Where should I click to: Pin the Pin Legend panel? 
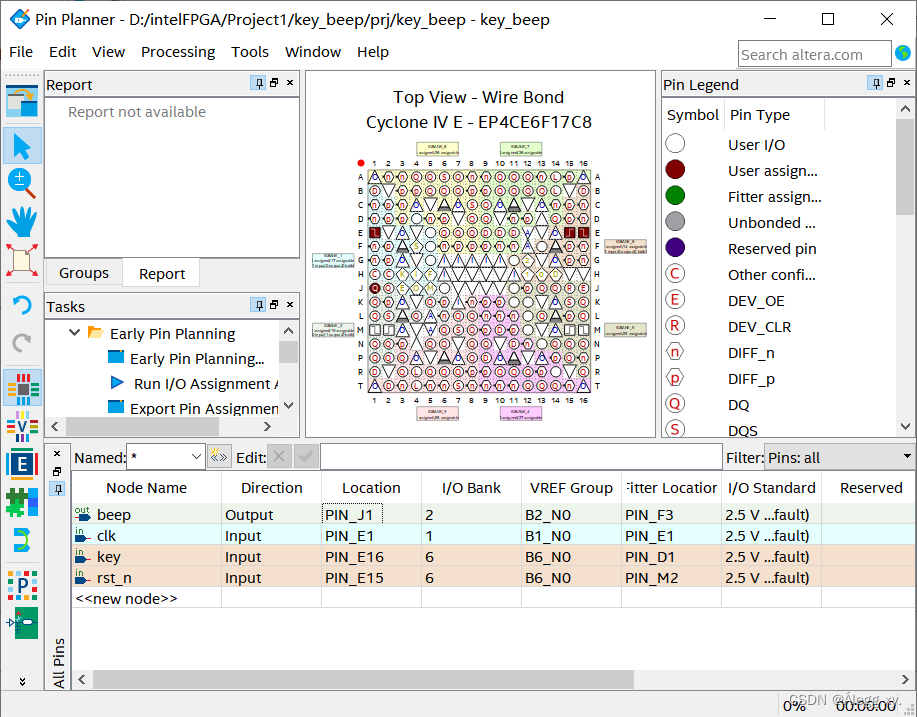pyautogui.click(x=875, y=83)
